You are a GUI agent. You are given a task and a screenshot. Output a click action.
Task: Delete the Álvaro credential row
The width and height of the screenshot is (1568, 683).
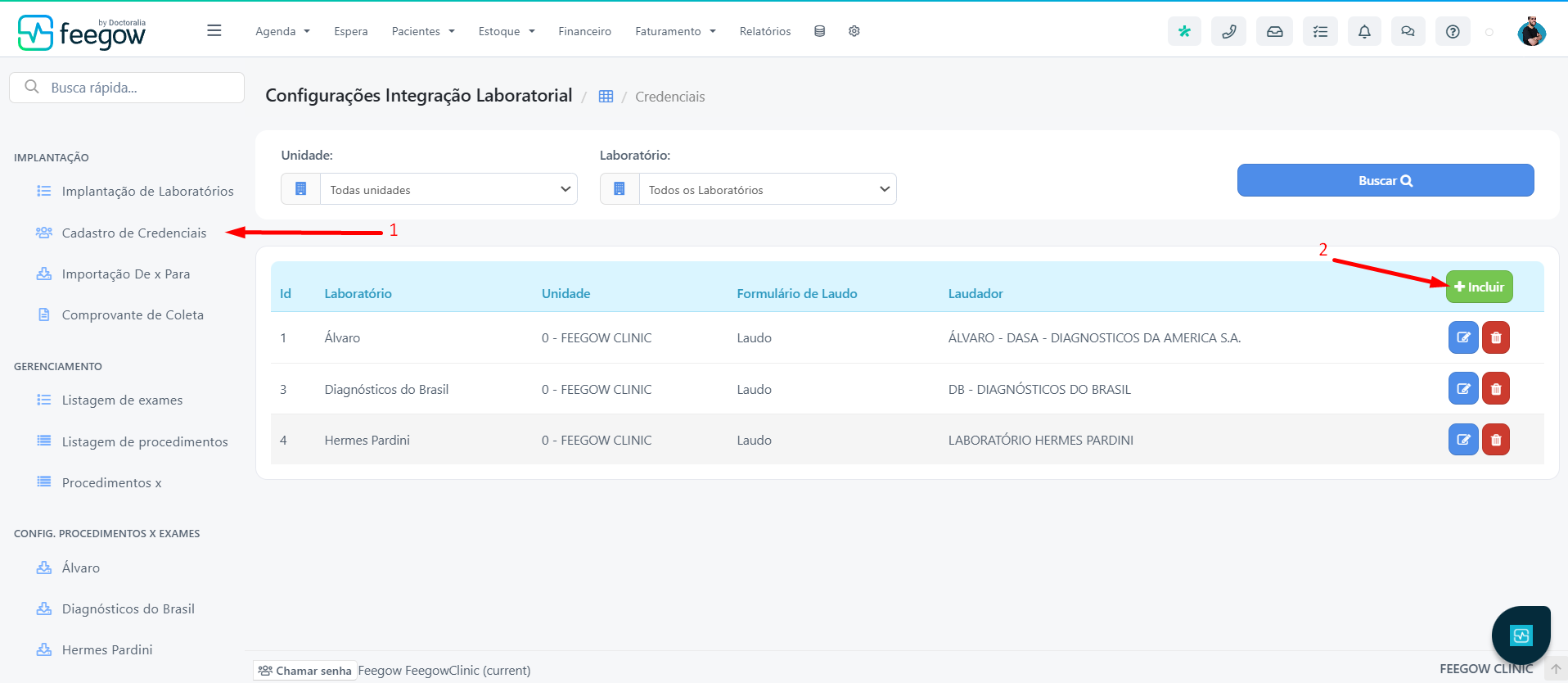click(x=1496, y=337)
